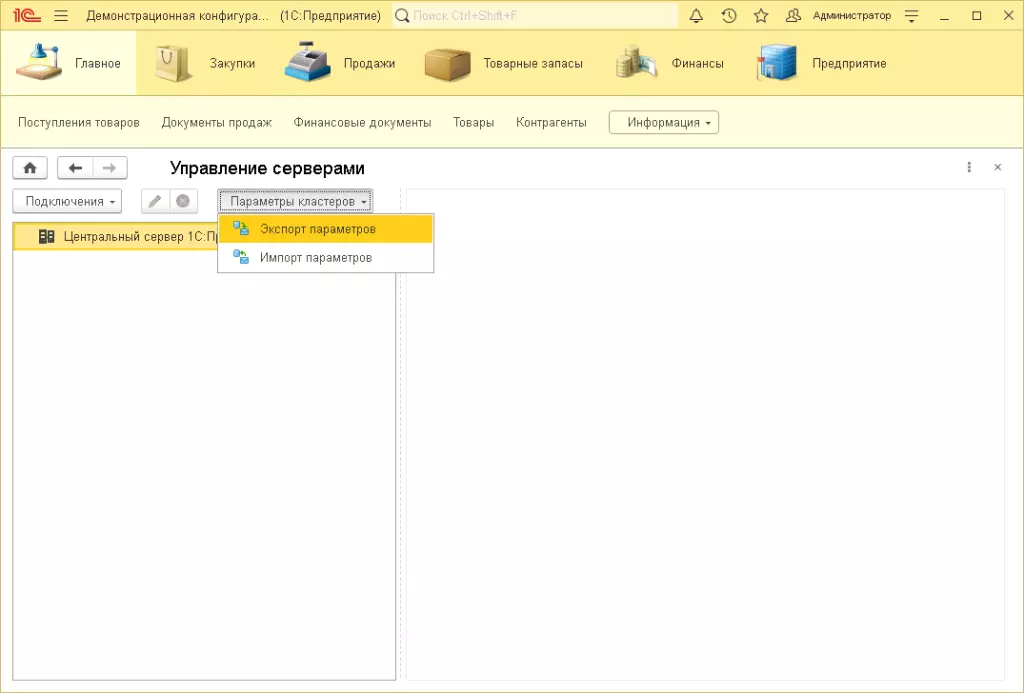Choose Экспорт параметров menu item
Image resolution: width=1024 pixels, height=693 pixels.
(x=325, y=229)
